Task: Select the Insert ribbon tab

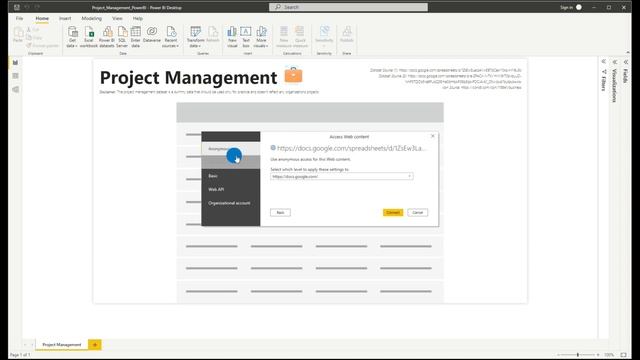Action: (65, 18)
